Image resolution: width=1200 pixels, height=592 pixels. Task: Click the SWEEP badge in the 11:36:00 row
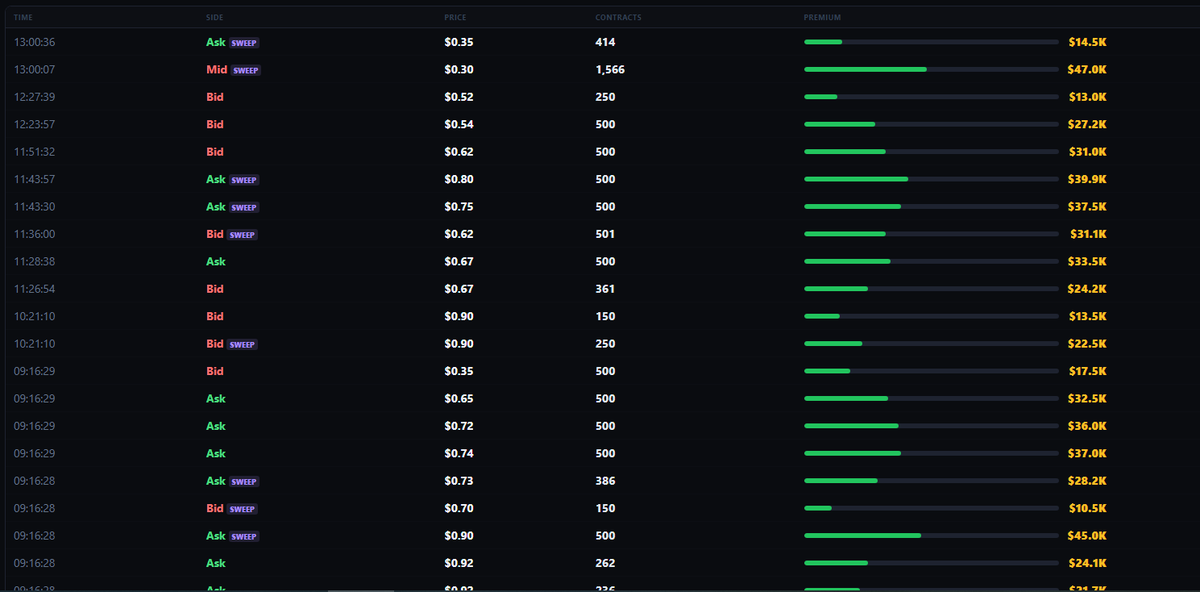pos(243,235)
